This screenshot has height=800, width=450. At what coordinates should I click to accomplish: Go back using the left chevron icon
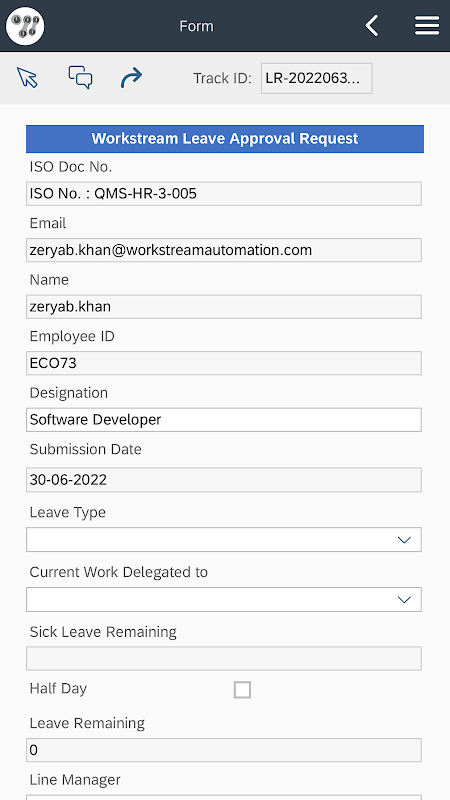(372, 26)
